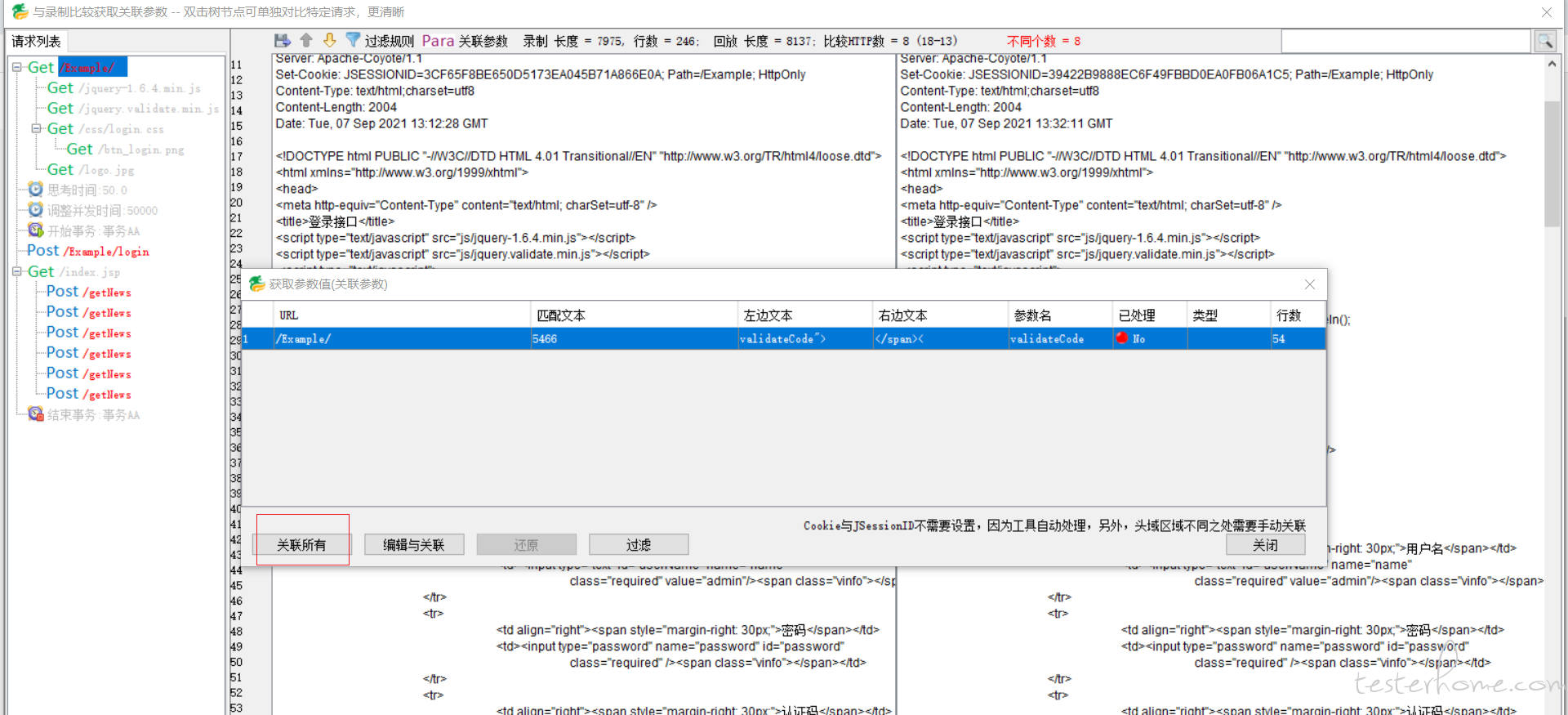Collapse the Get /index.jsp node
The height and width of the screenshot is (715, 1568).
point(17,271)
